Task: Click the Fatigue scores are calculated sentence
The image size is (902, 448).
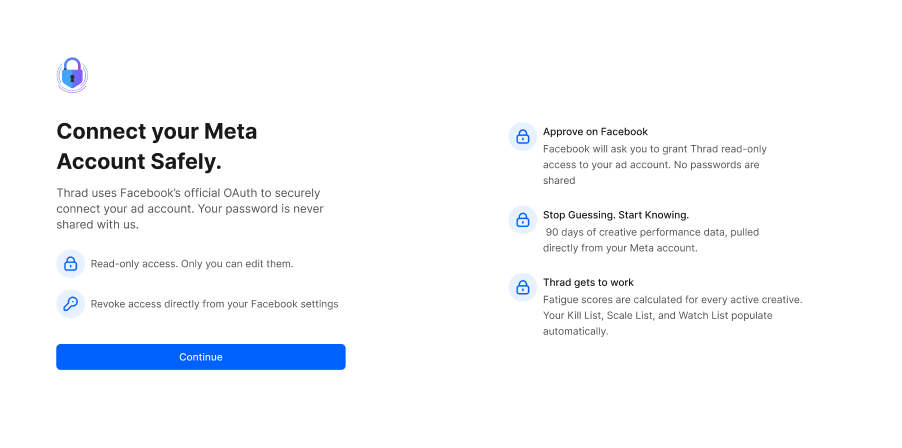Action: click(x=672, y=300)
